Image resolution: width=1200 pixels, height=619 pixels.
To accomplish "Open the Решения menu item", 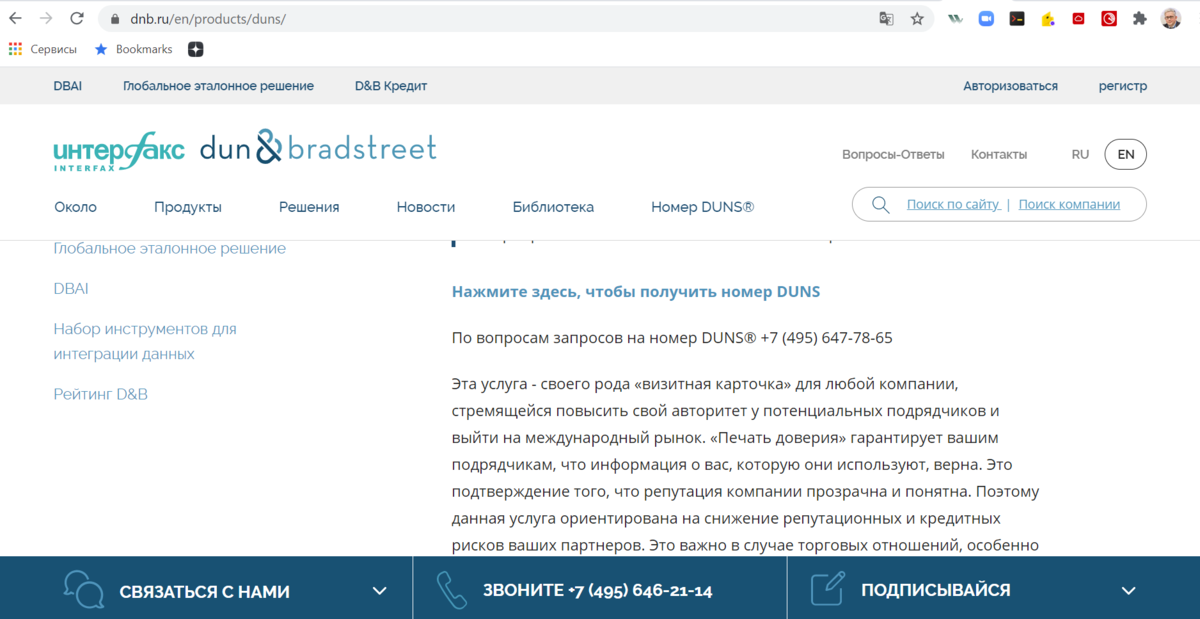I will click(309, 207).
